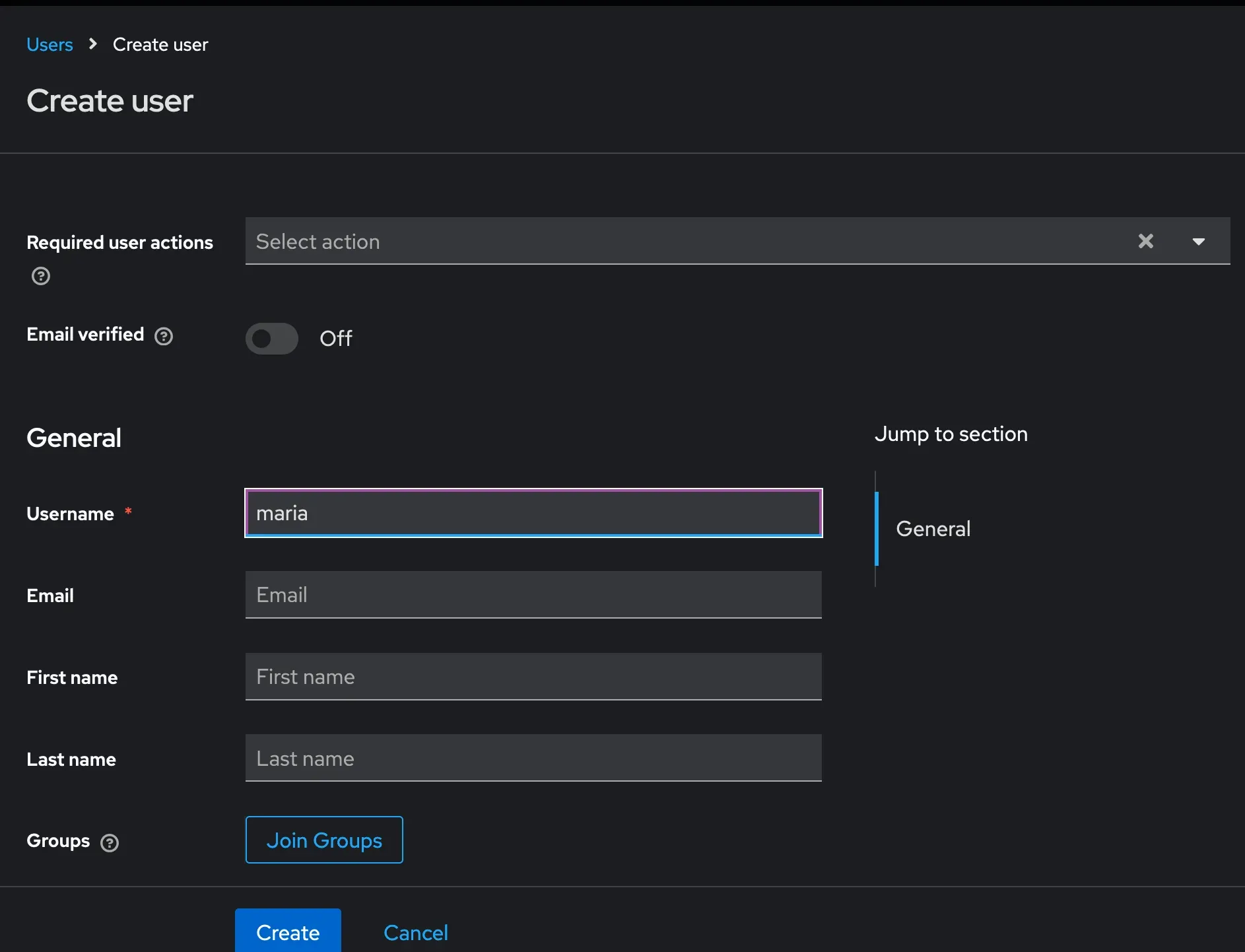Open help for Required user actions

pyautogui.click(x=41, y=276)
